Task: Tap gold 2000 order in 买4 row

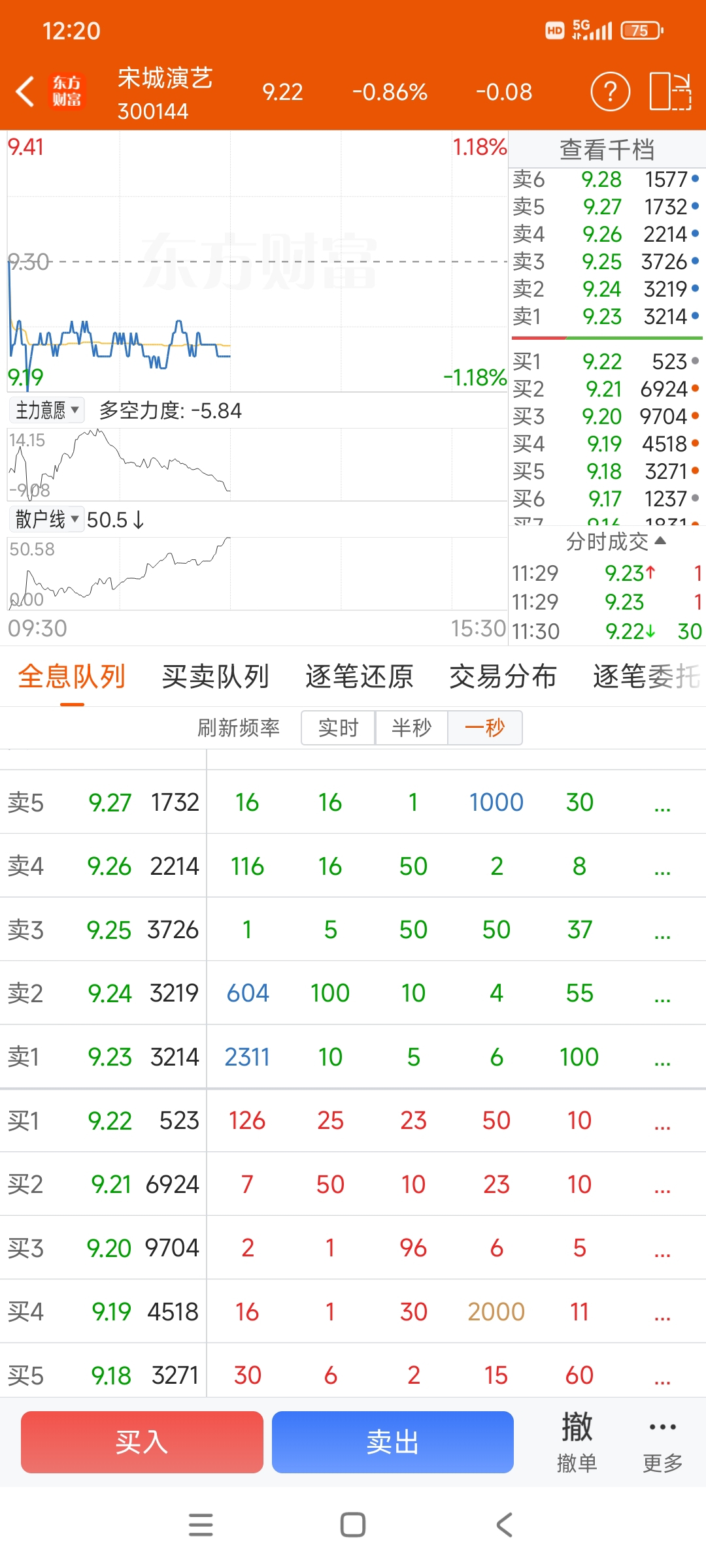Action: point(496,1312)
